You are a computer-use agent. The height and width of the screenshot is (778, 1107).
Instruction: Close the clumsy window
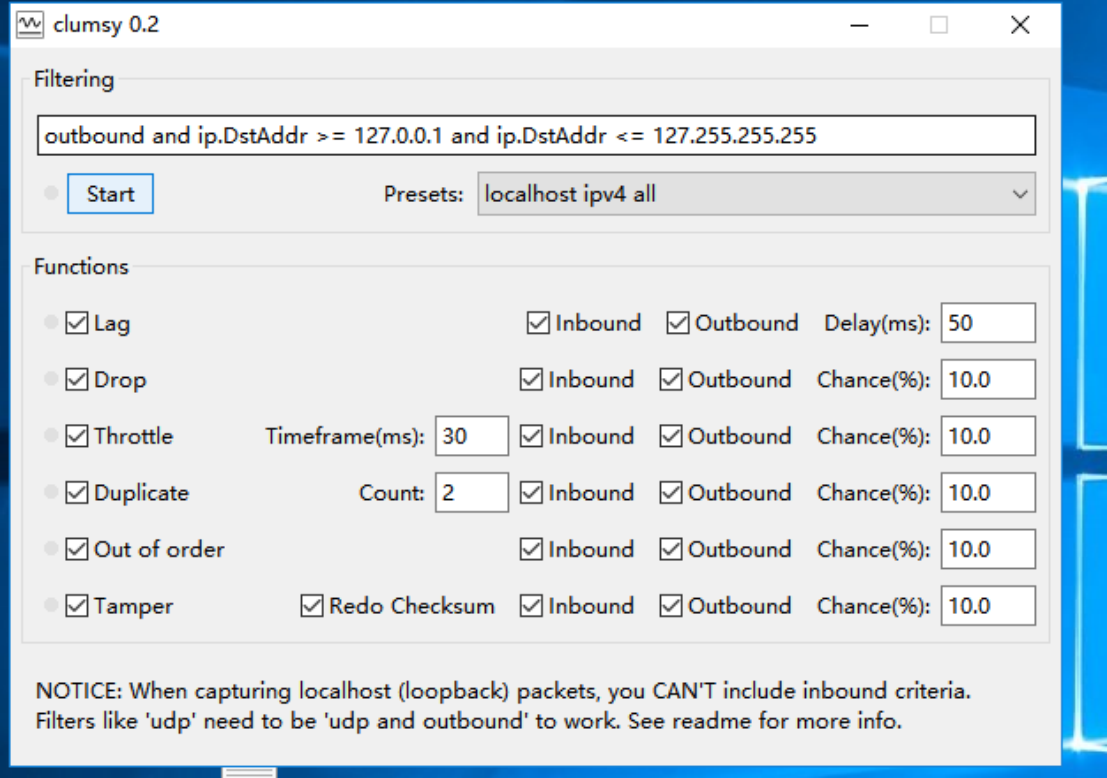[x=1019, y=26]
